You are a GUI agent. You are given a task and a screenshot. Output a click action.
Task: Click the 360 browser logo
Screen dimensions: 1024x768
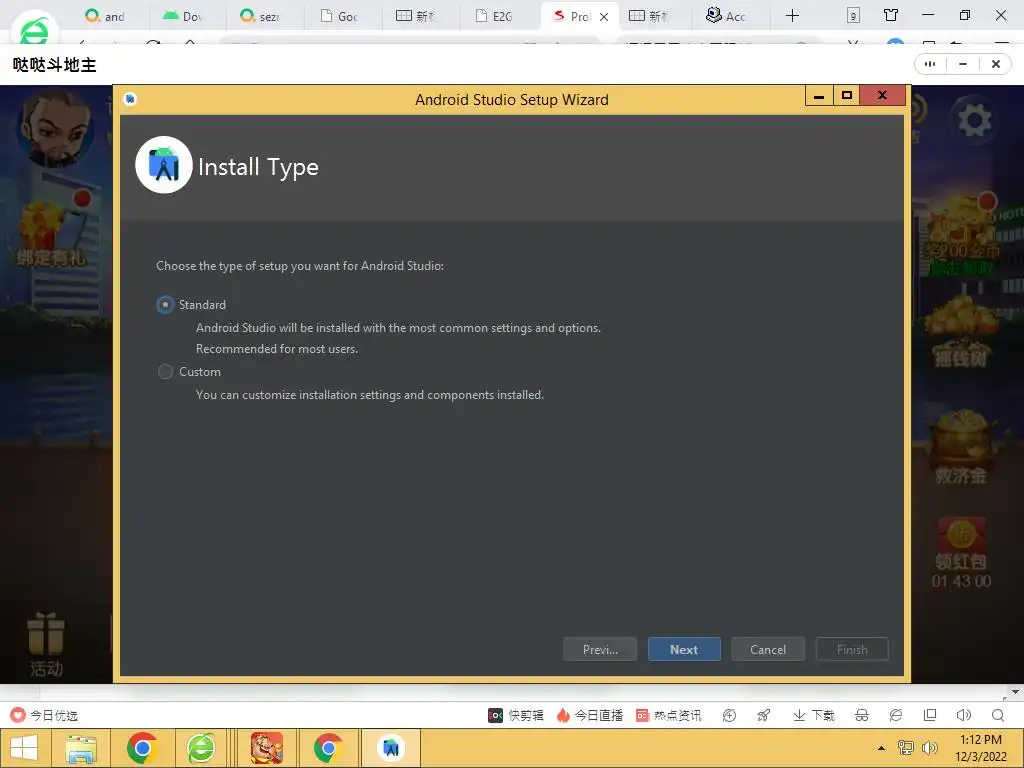pyautogui.click(x=34, y=30)
